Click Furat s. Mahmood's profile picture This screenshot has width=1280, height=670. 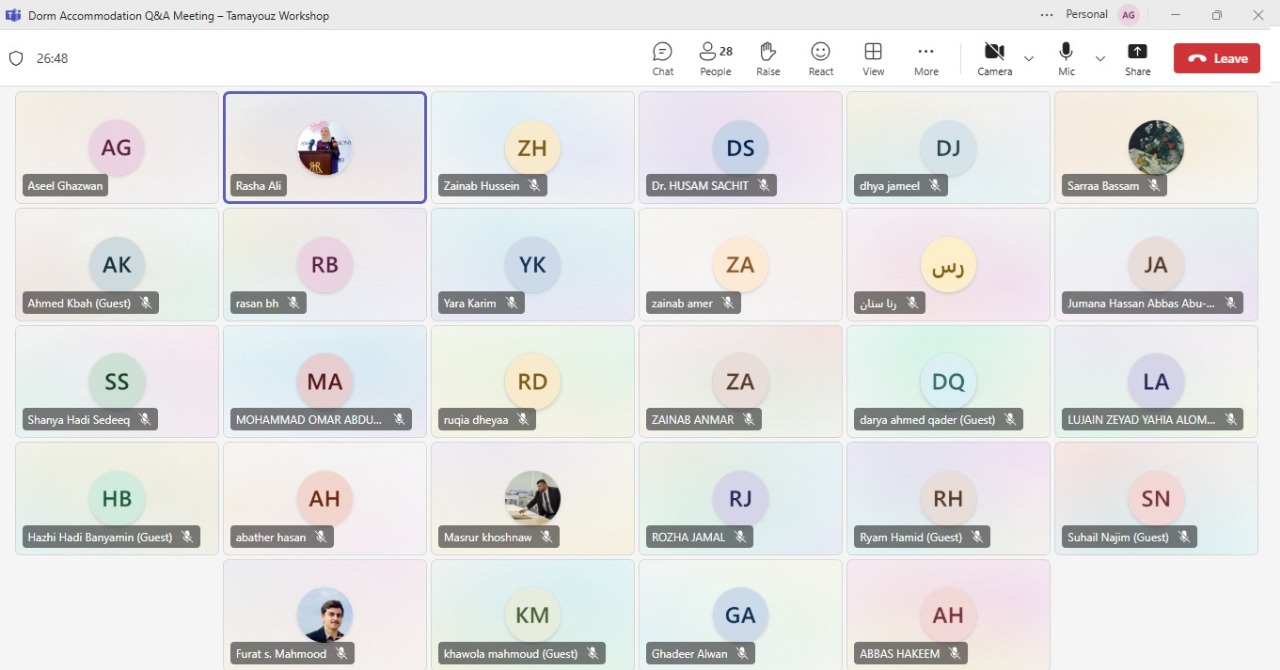(x=325, y=615)
